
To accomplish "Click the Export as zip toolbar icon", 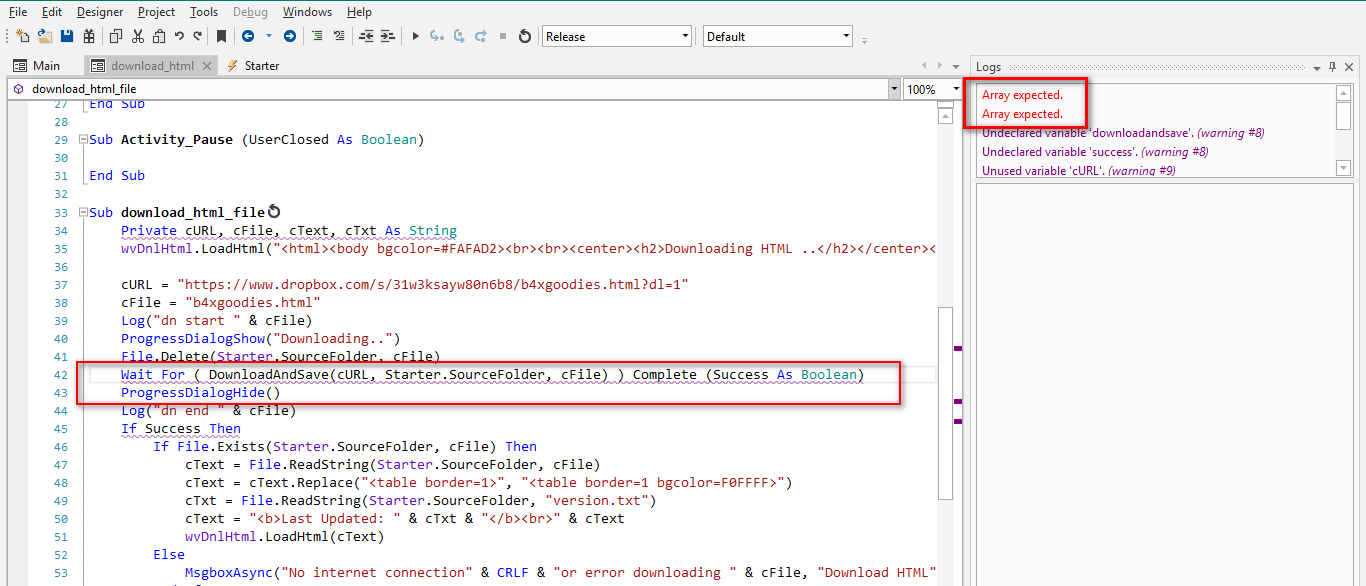I will 89,36.
